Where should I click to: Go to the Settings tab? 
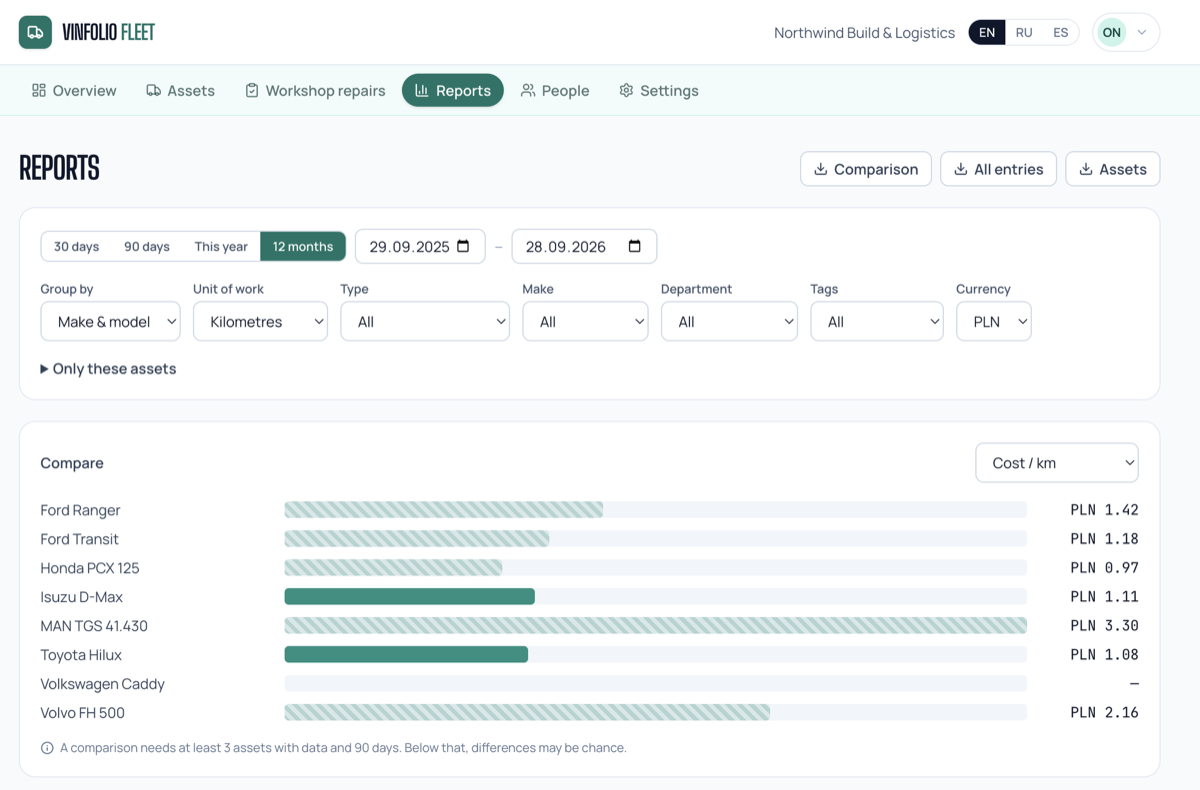click(659, 90)
